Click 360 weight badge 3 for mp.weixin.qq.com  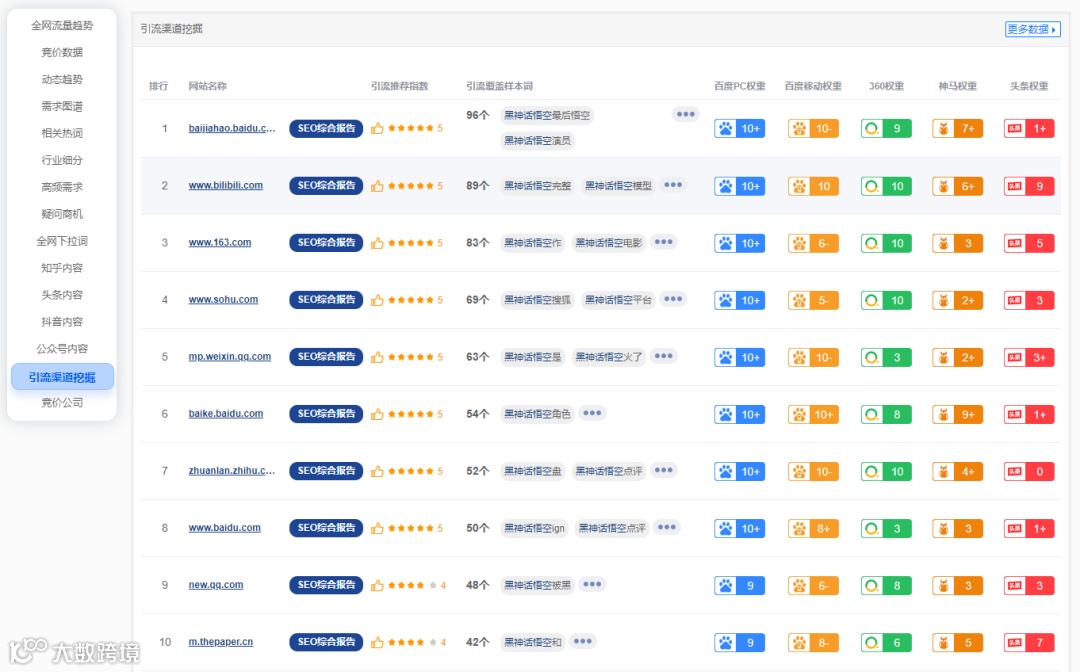pos(886,357)
